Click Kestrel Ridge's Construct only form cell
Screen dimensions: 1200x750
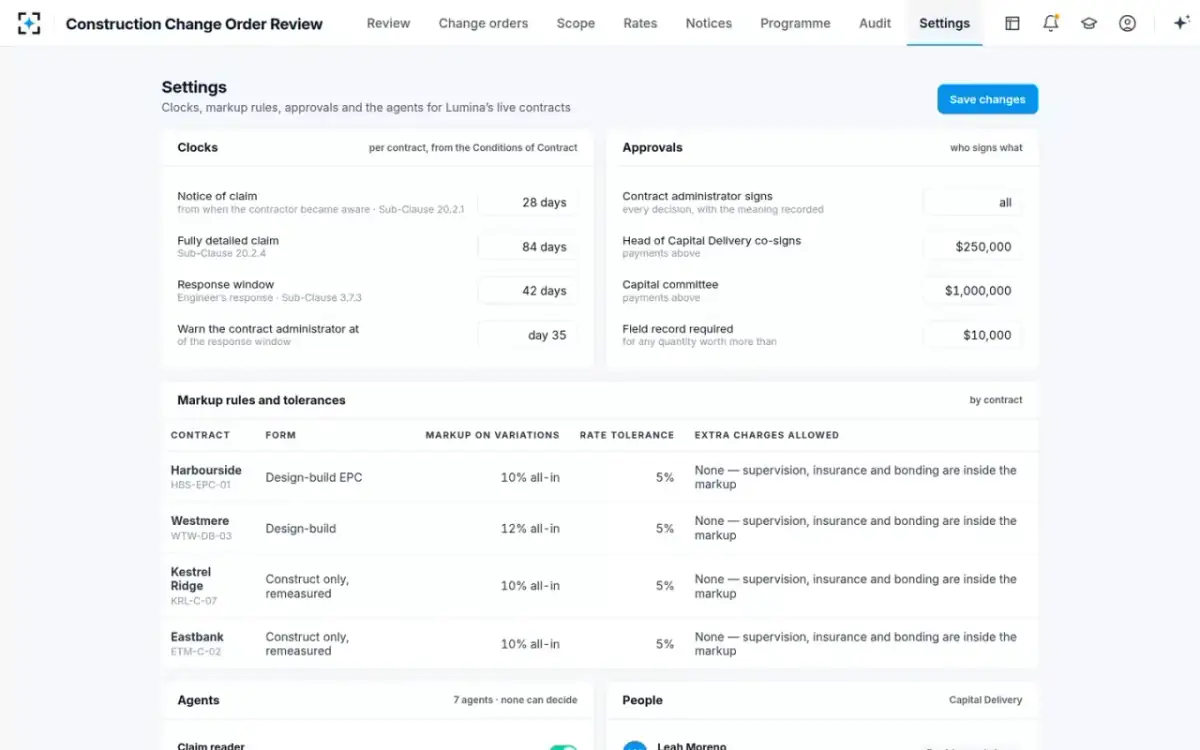(307, 586)
